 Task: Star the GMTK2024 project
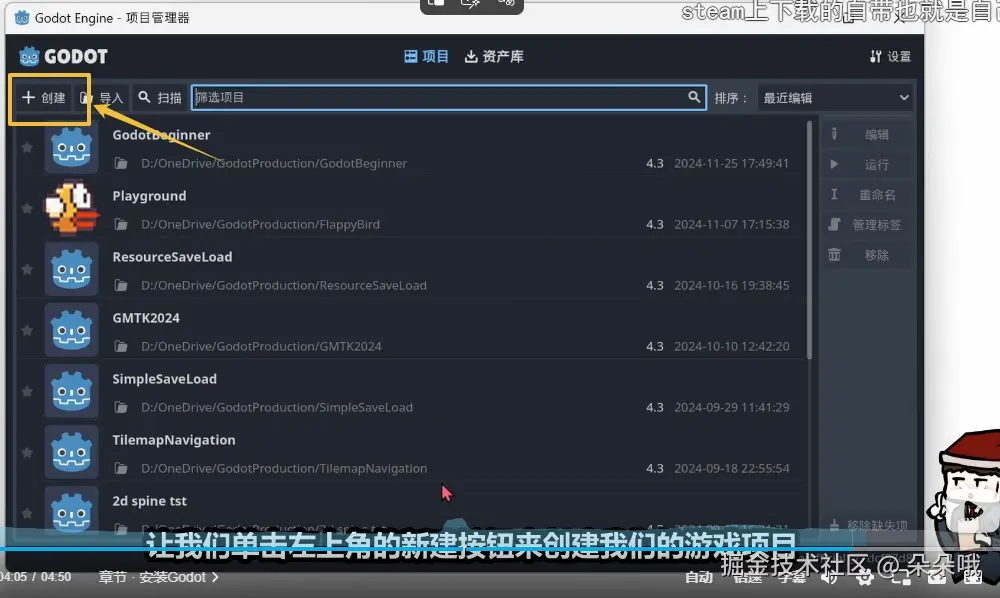click(27, 330)
